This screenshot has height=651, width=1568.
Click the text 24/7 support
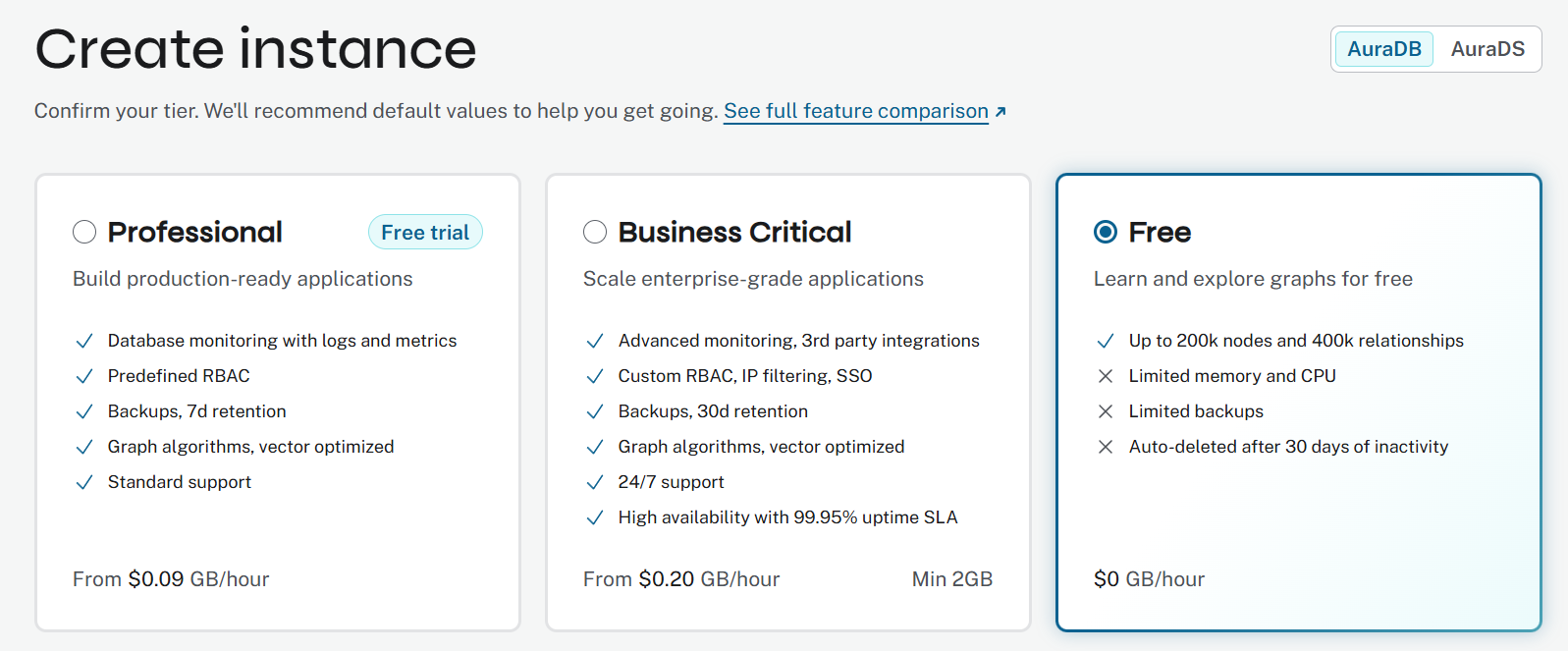[x=672, y=482]
